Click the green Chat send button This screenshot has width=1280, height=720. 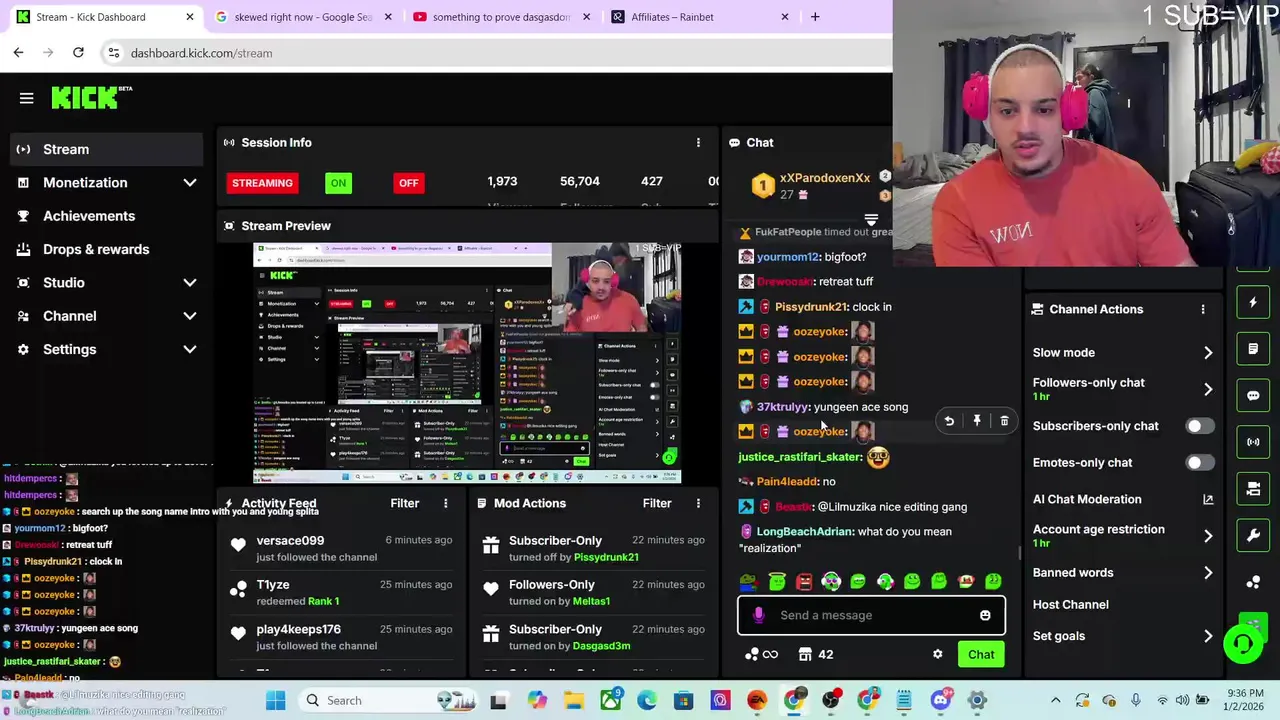click(x=981, y=655)
